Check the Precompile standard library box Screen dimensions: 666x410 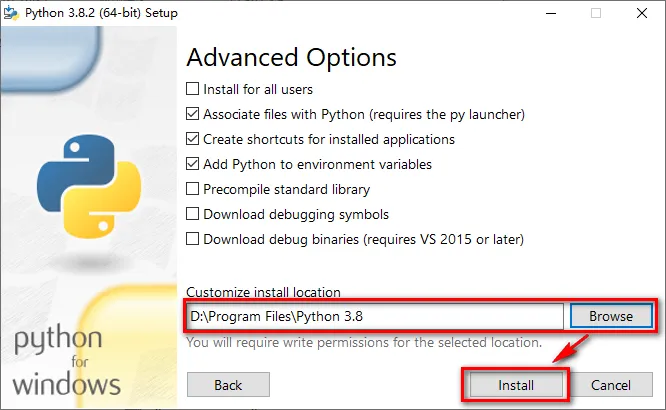192,189
